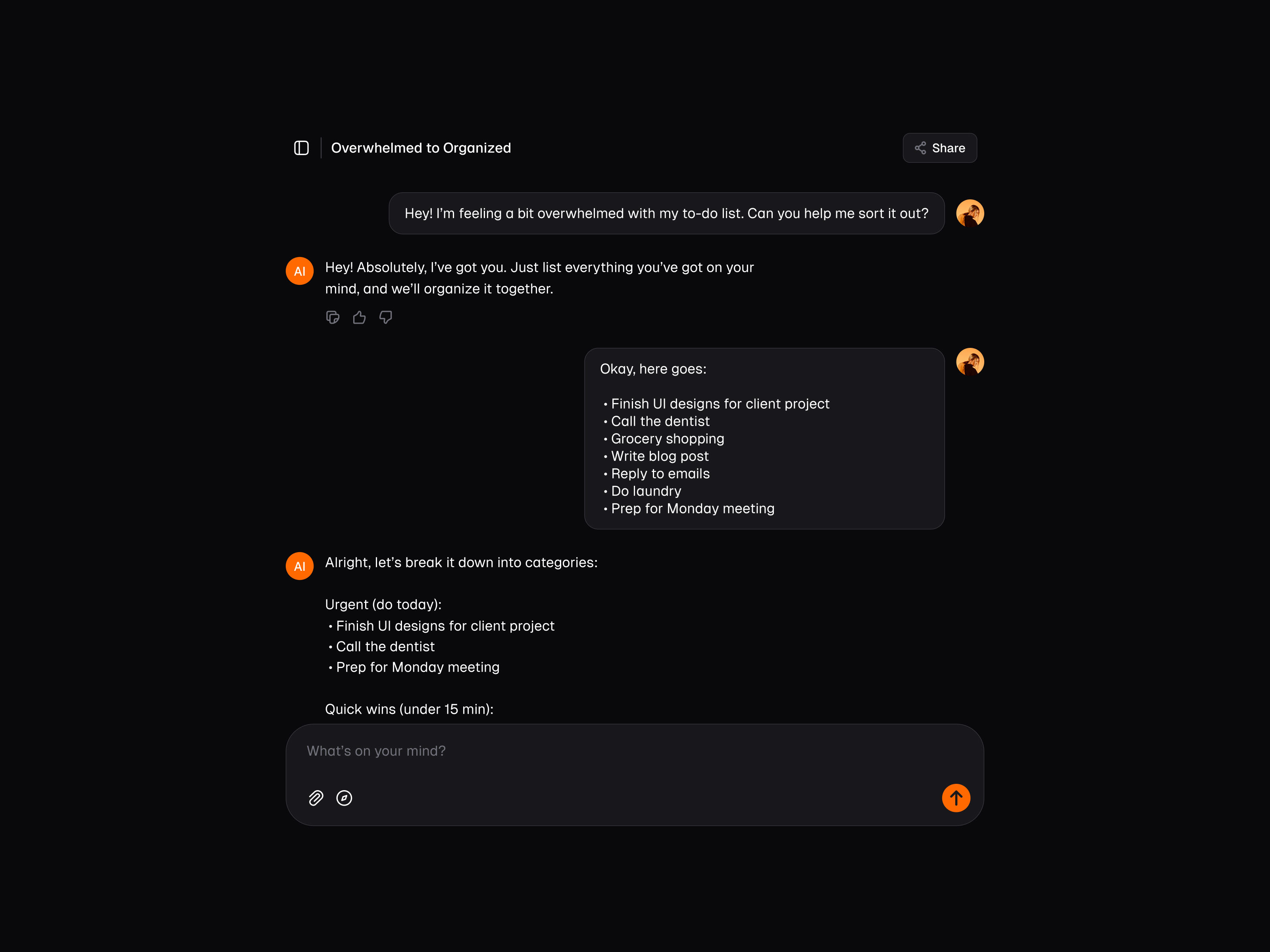Give thumbs down to AI reply
The image size is (1270, 952).
[x=386, y=317]
